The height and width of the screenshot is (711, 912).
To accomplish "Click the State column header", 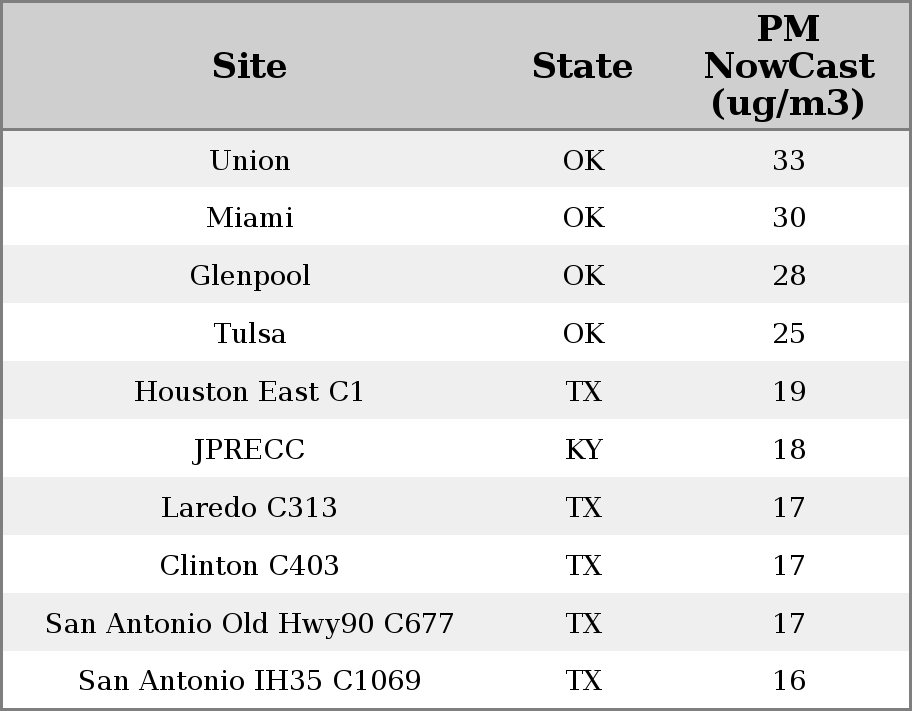I will [x=582, y=66].
